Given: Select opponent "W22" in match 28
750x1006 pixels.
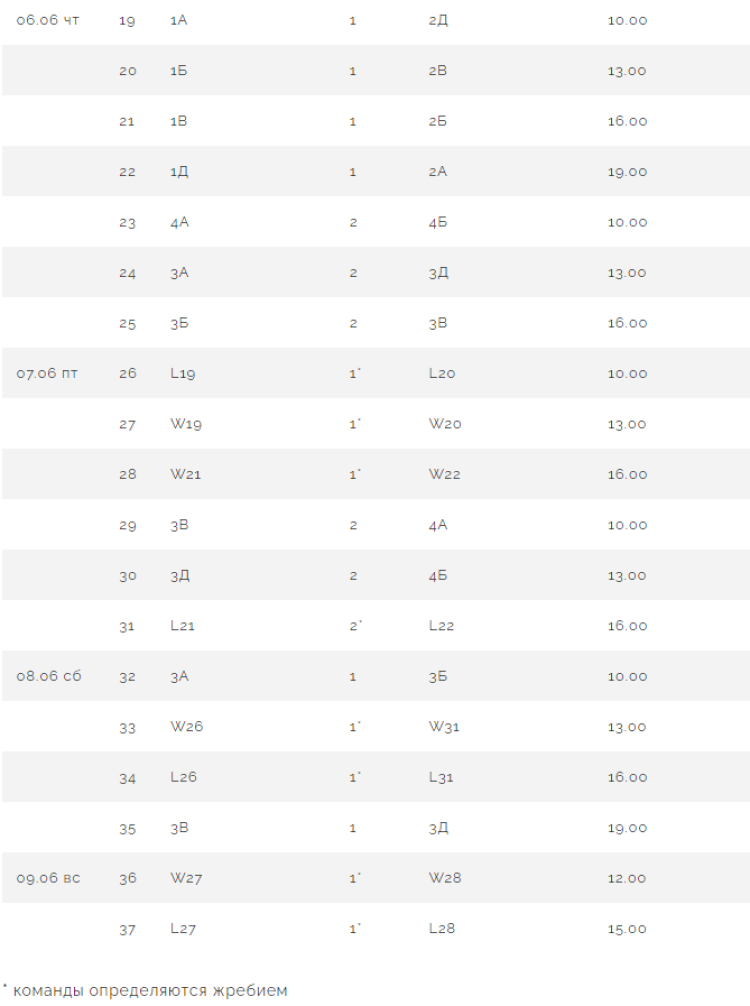Looking at the screenshot, I should [x=445, y=474].
